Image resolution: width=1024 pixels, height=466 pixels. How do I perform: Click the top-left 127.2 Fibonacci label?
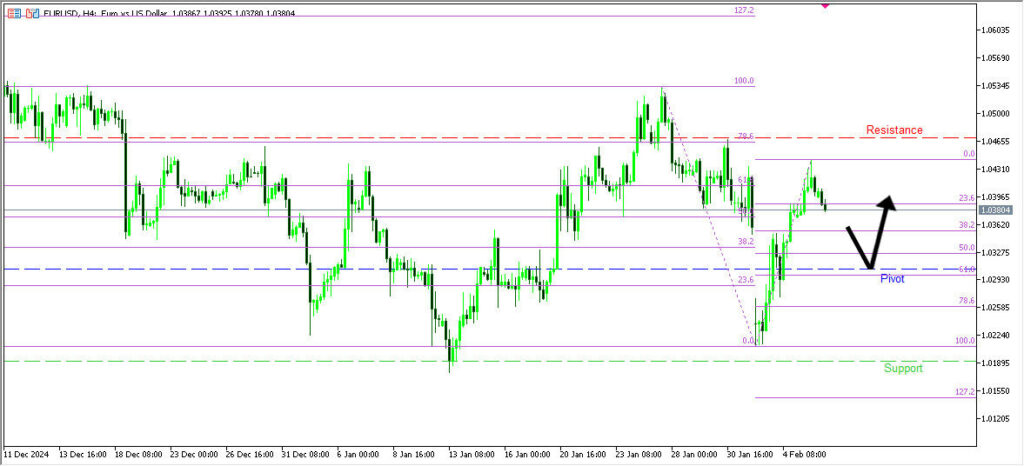[743, 10]
